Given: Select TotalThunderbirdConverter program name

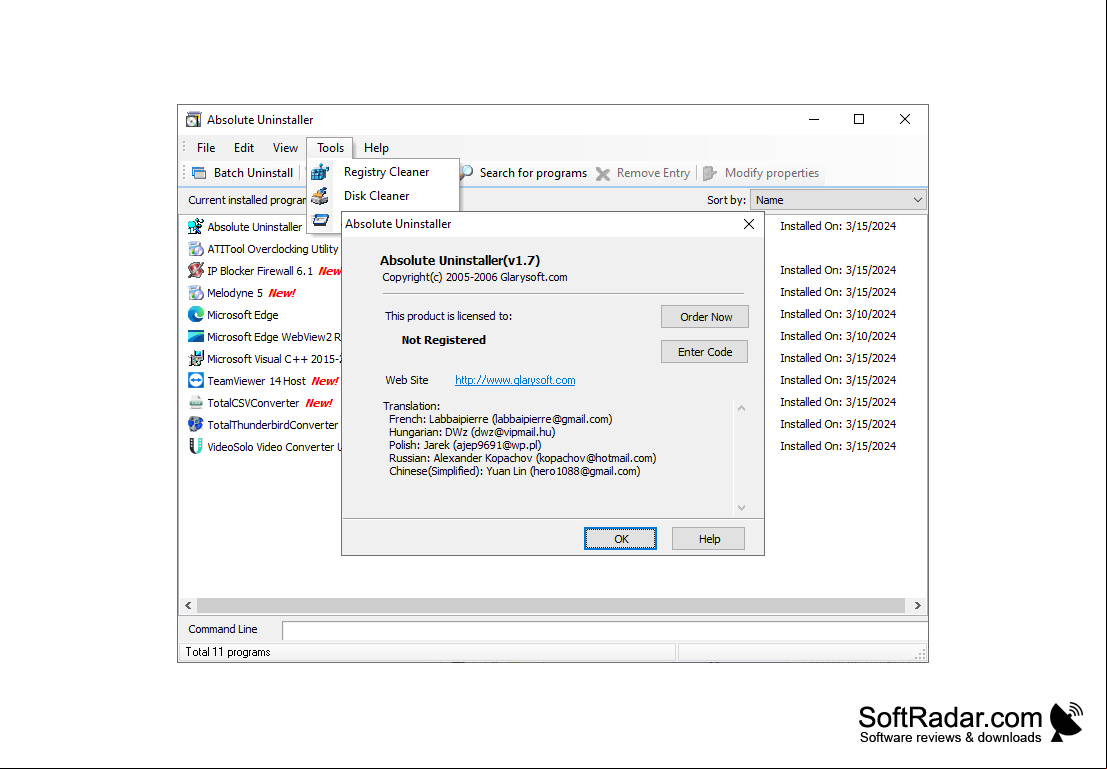Looking at the screenshot, I should (273, 425).
